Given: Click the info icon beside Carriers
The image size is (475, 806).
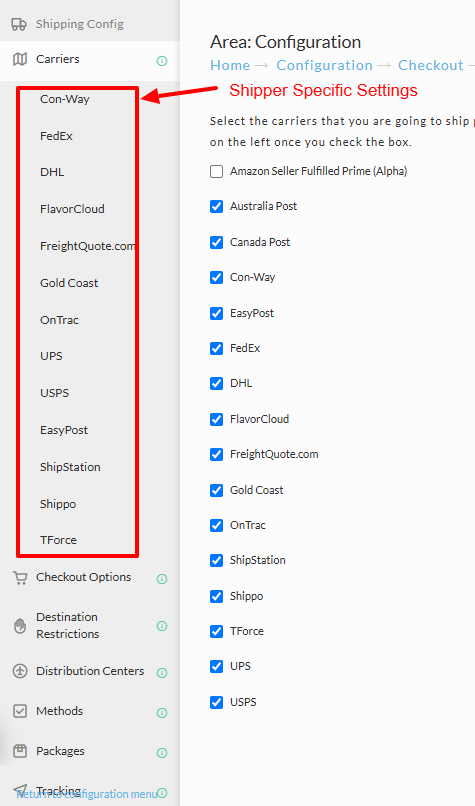Looking at the screenshot, I should [x=162, y=61].
